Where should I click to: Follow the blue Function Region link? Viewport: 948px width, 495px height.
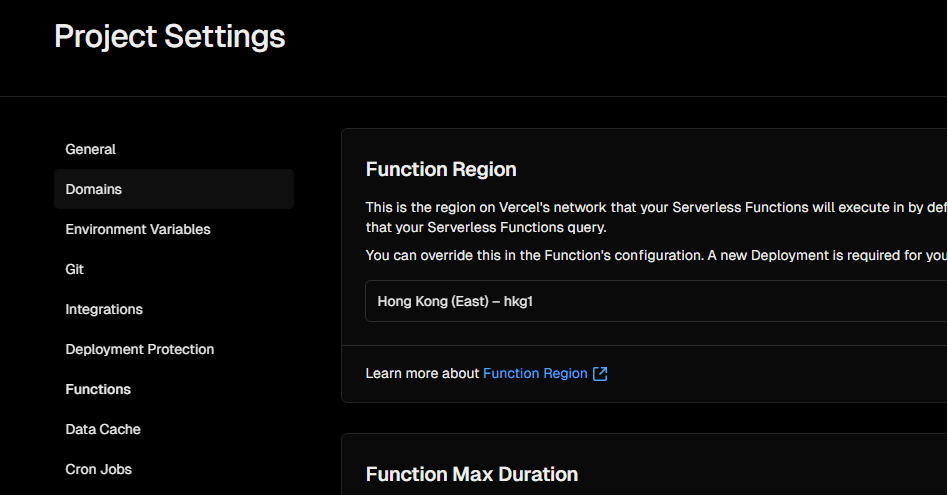coord(535,374)
